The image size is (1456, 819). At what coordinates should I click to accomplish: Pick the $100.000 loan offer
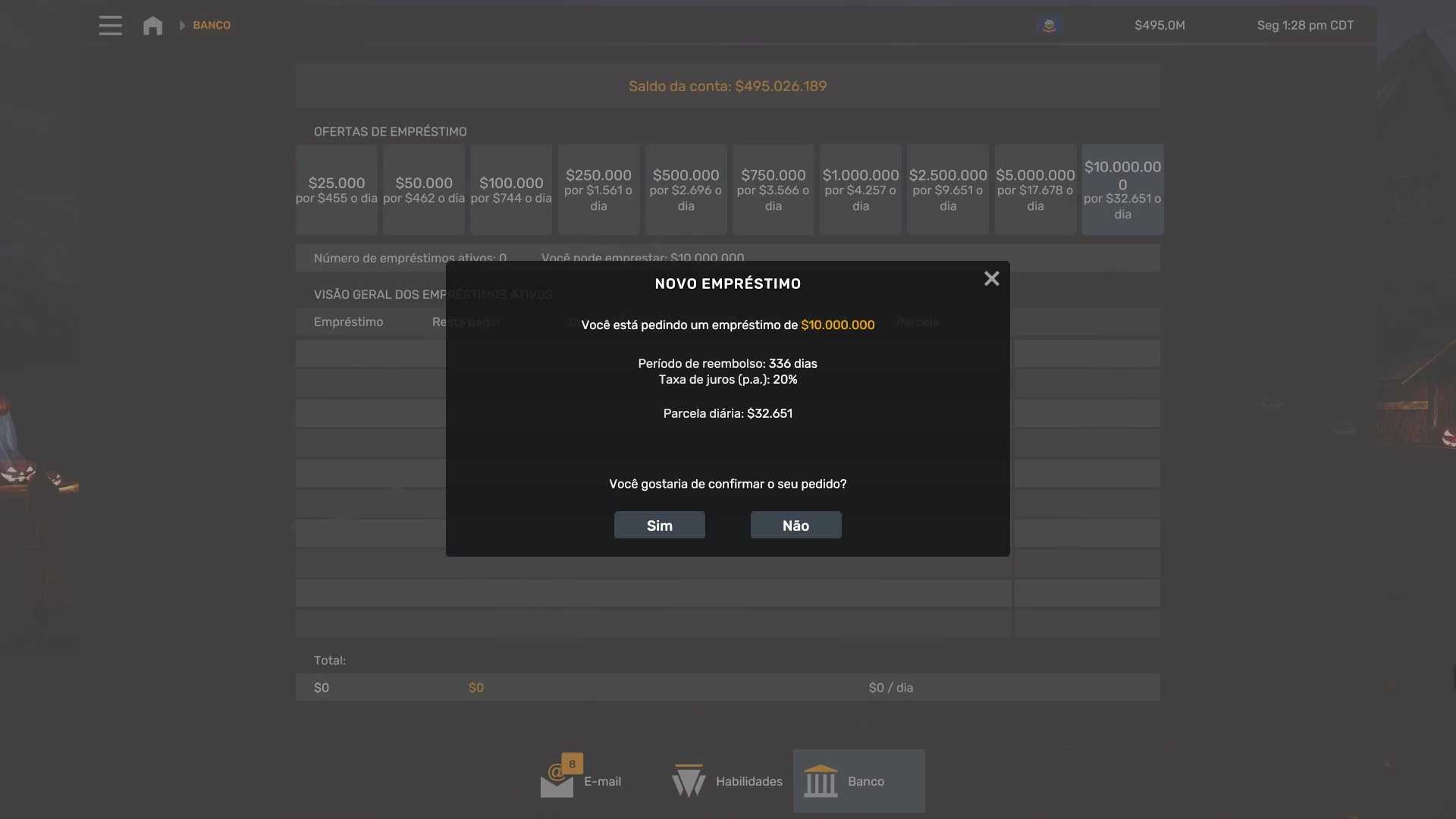(x=511, y=190)
